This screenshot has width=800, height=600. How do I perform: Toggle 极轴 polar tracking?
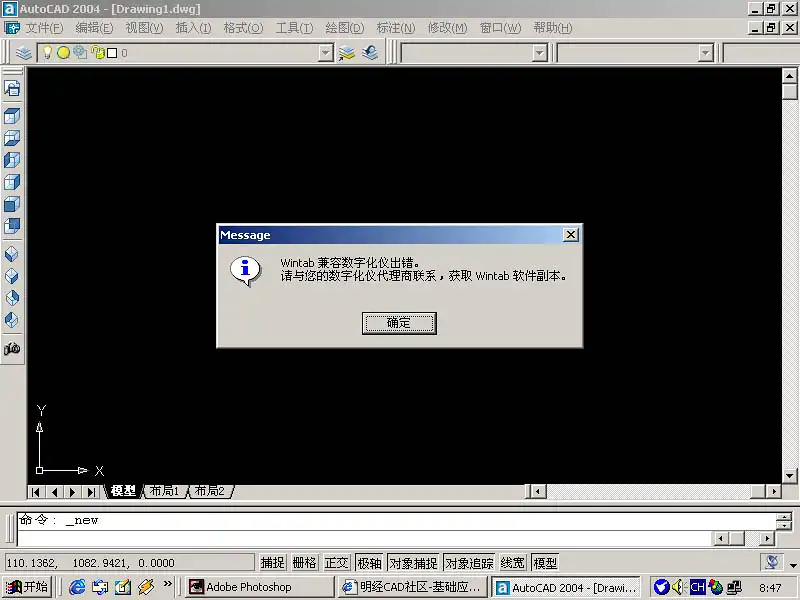pos(369,563)
